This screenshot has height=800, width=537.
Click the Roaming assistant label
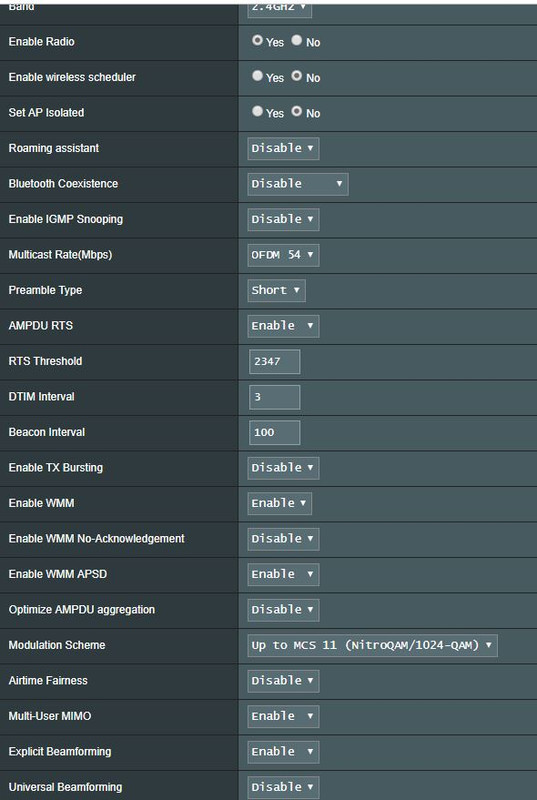(54, 148)
